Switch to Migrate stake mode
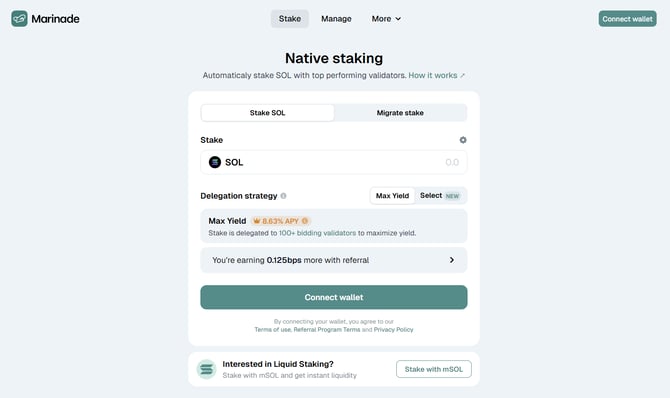 400,113
